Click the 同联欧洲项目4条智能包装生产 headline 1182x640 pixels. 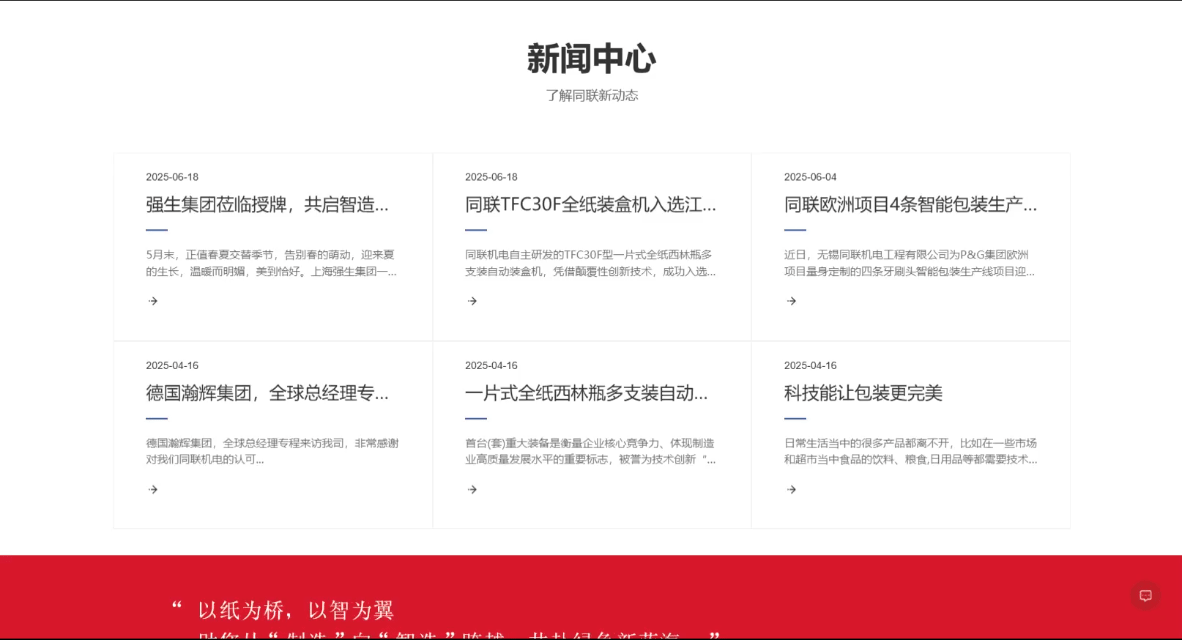click(x=908, y=204)
